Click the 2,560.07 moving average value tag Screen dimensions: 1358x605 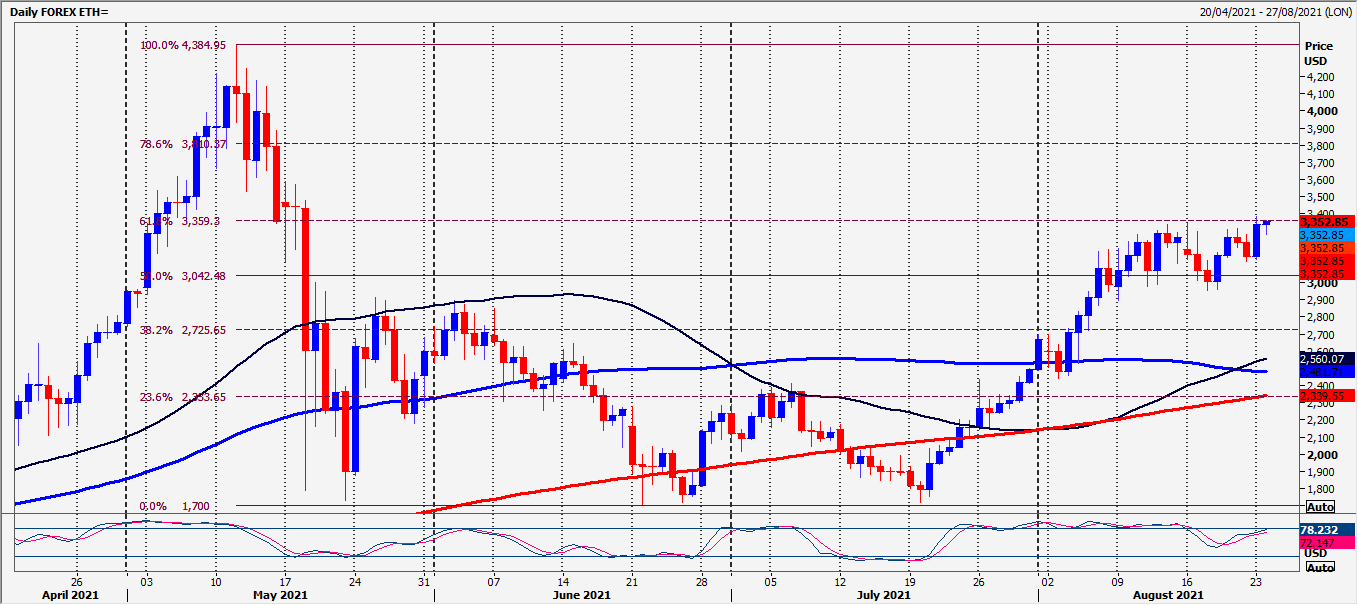(1327, 359)
